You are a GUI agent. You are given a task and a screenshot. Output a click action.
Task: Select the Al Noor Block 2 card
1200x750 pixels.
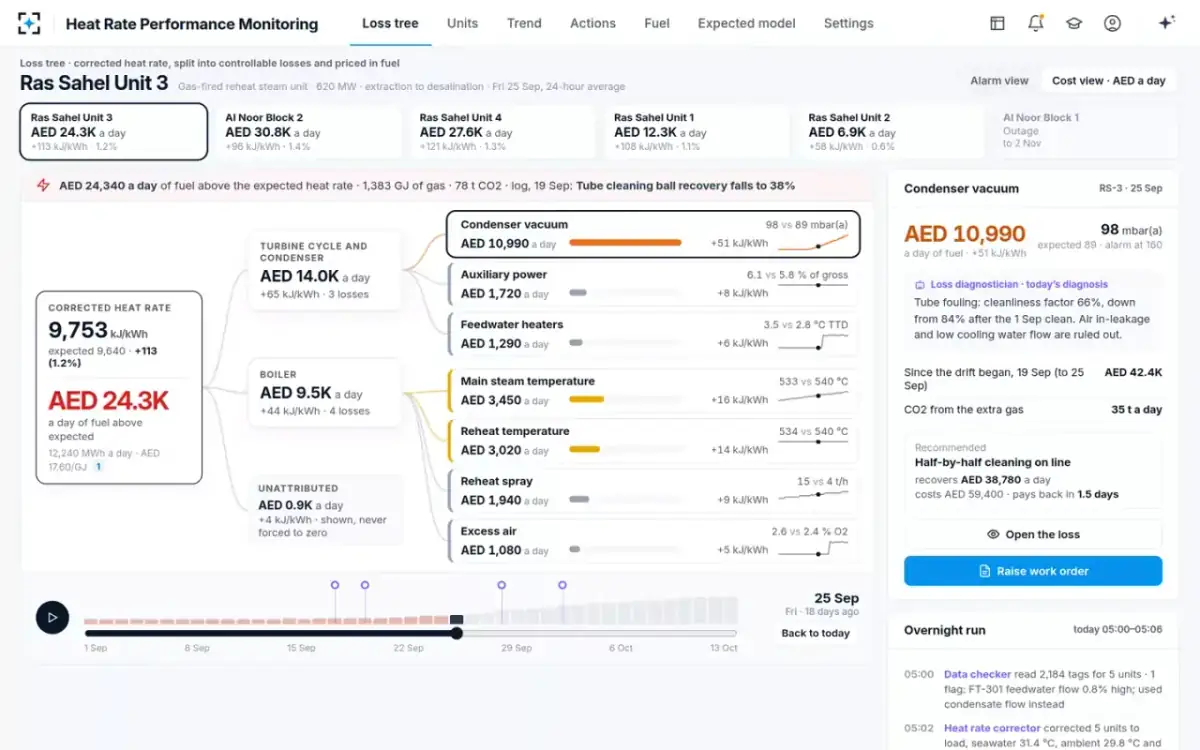pyautogui.click(x=308, y=131)
